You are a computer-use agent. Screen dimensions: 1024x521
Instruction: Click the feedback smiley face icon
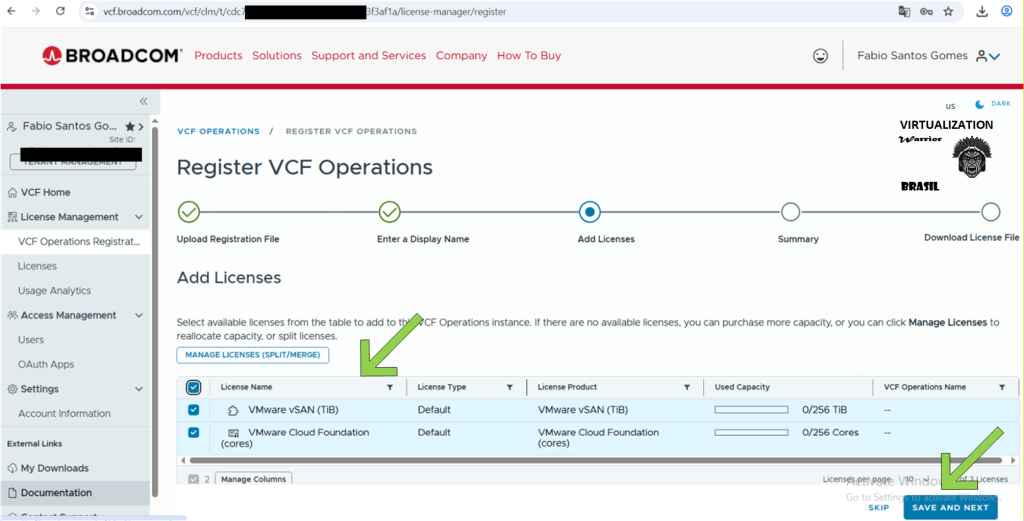(x=821, y=56)
